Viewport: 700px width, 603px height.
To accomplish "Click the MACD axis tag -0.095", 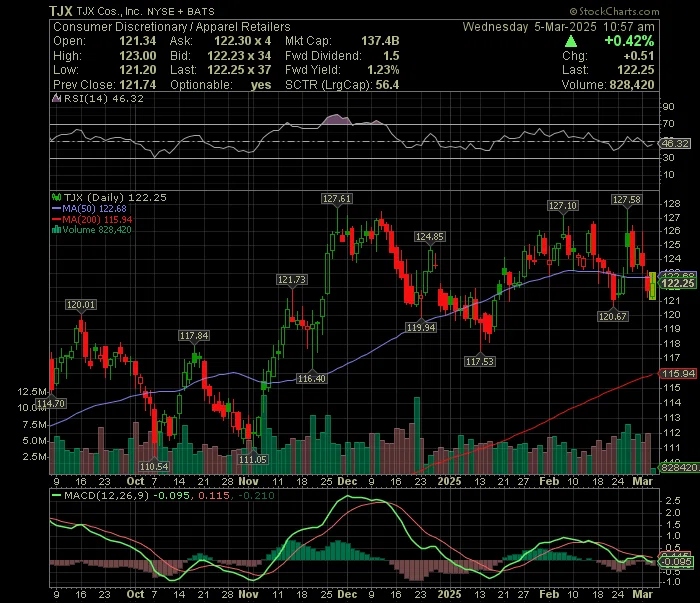I will point(677,561).
